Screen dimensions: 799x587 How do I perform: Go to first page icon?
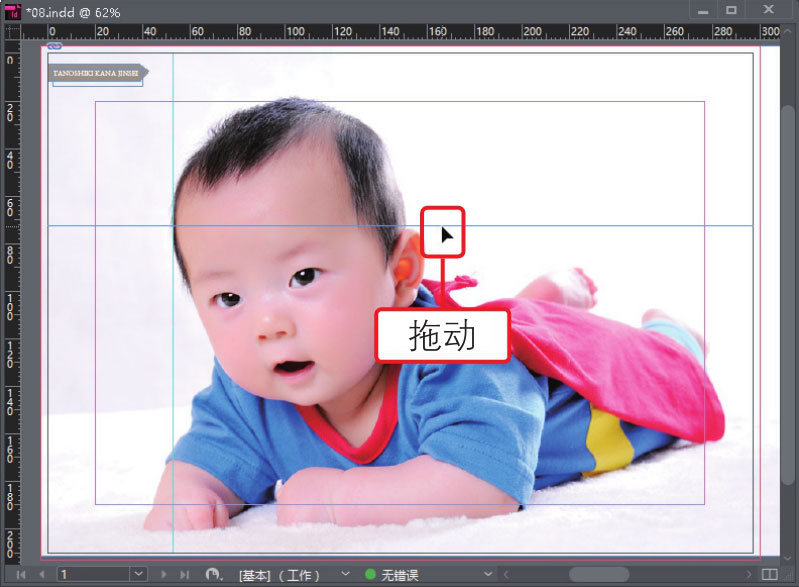pos(20,575)
